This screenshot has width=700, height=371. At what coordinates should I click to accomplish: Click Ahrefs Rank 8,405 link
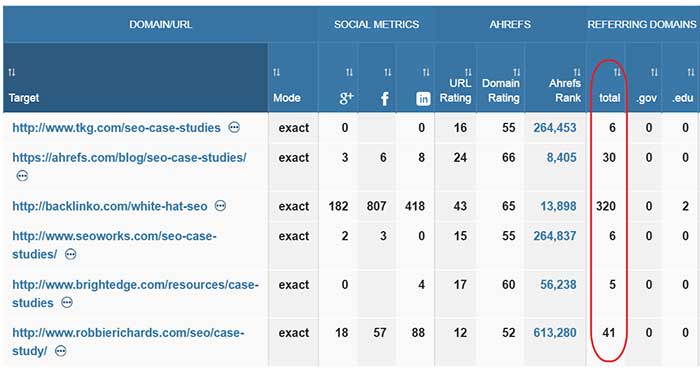coord(562,158)
